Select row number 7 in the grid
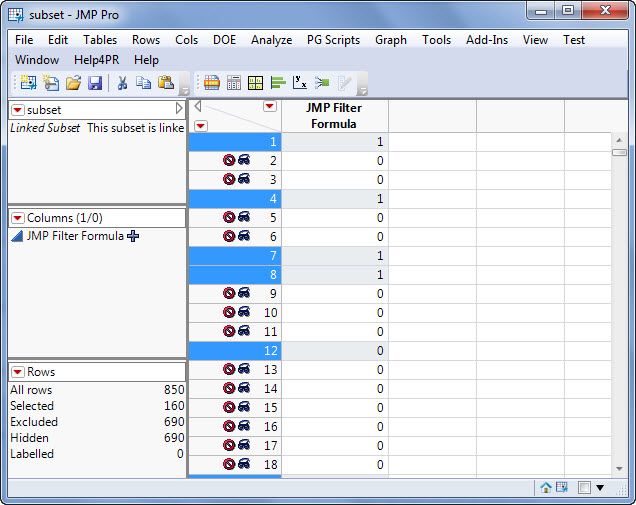The width and height of the screenshot is (636, 505). (235, 256)
